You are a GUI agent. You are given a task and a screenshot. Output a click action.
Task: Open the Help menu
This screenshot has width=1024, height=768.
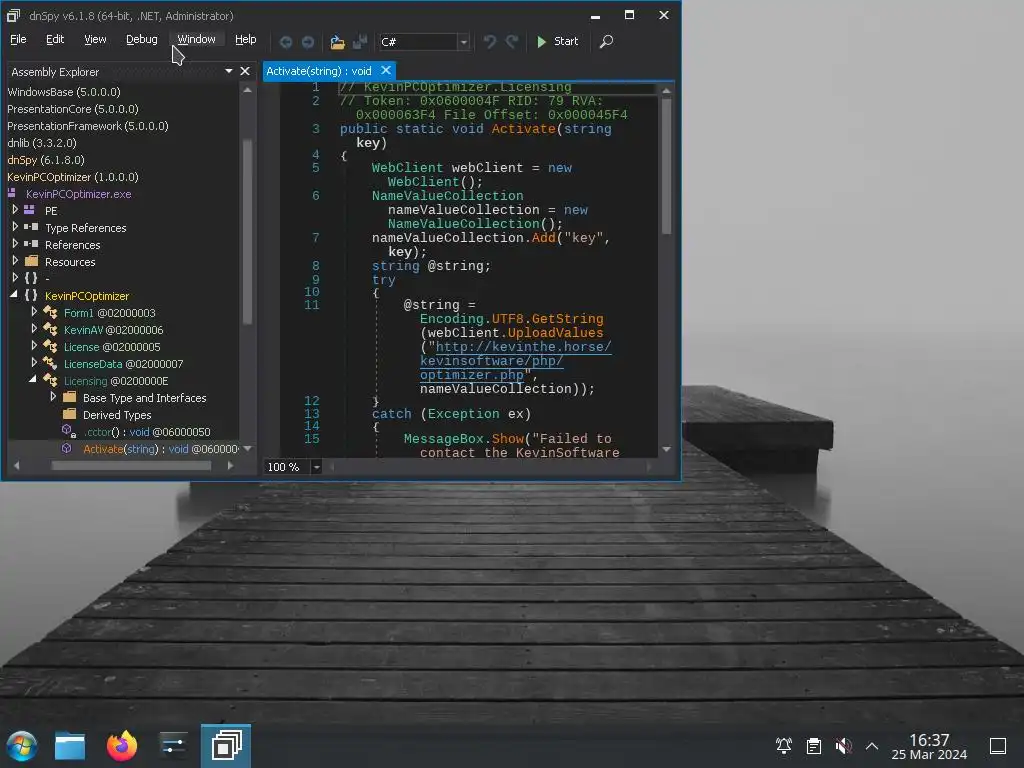pos(246,39)
